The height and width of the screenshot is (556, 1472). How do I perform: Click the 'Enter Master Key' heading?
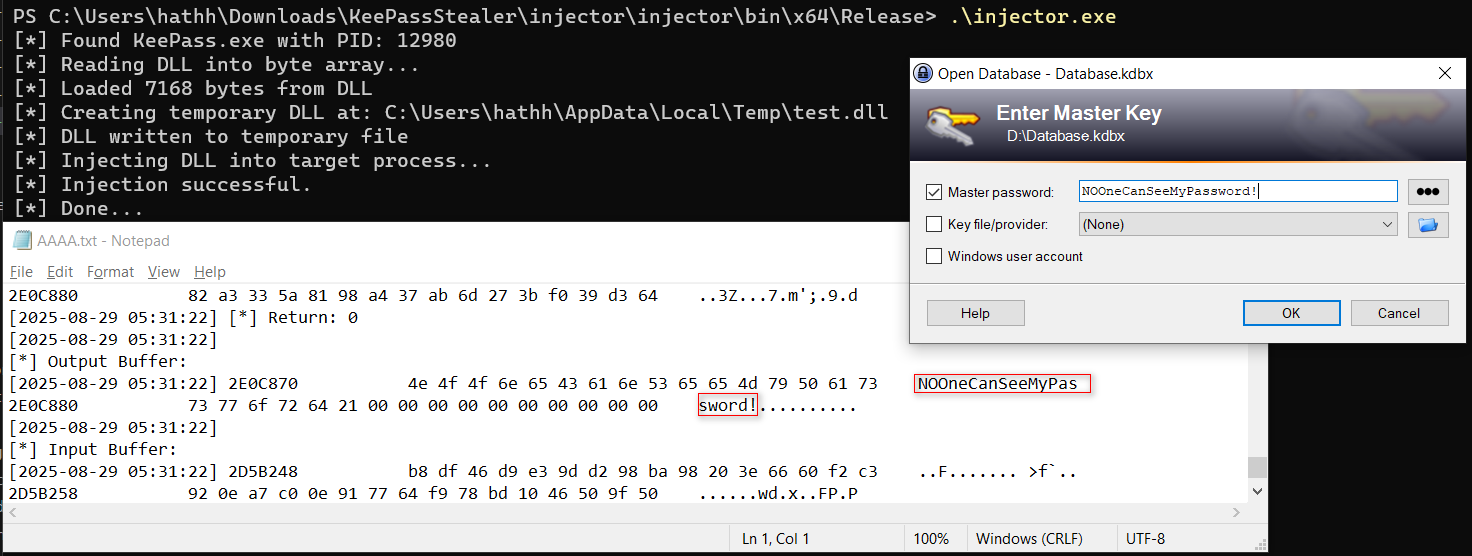(1079, 113)
